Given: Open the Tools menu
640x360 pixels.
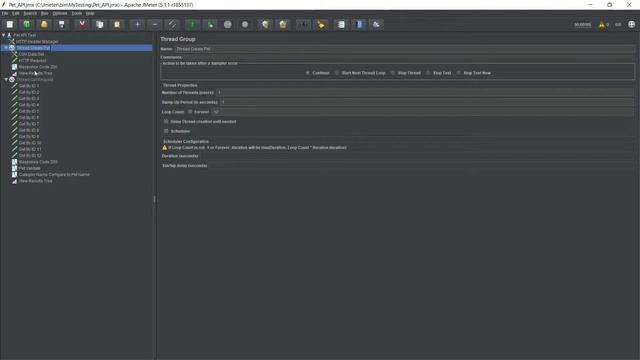Looking at the screenshot, I should (77, 13).
